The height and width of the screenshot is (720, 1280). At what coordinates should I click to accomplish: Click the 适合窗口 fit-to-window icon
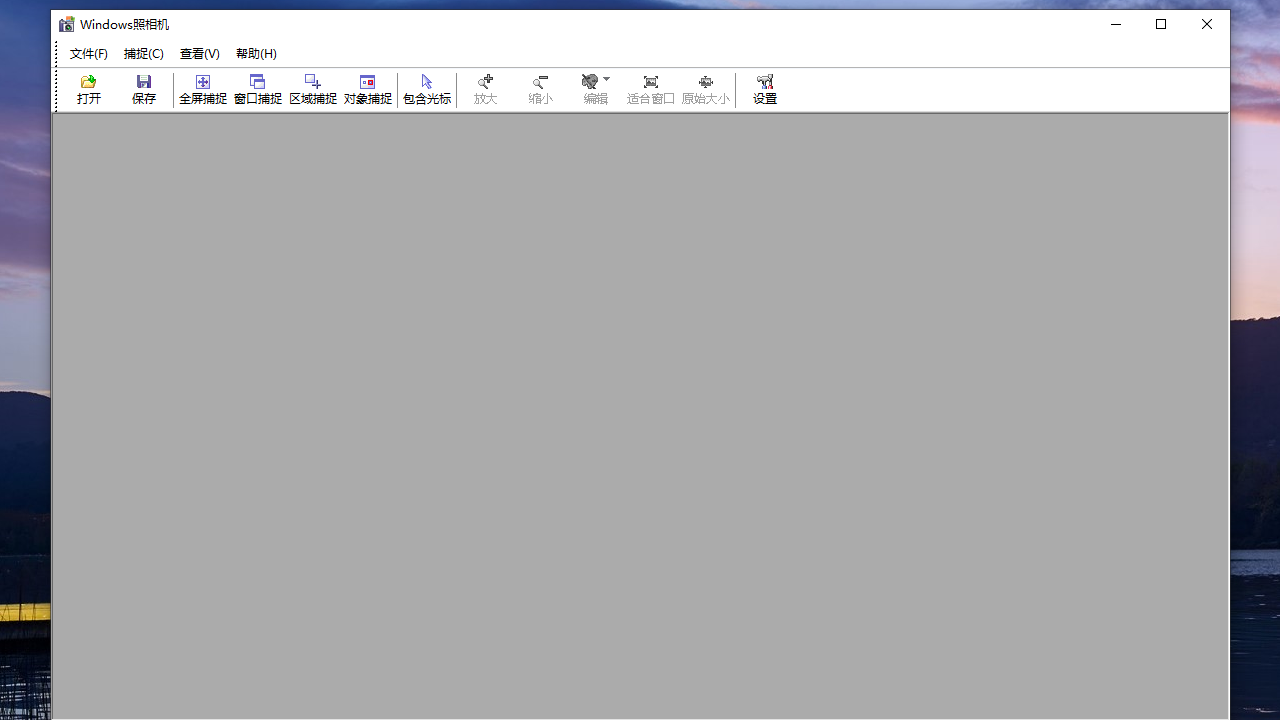[650, 89]
